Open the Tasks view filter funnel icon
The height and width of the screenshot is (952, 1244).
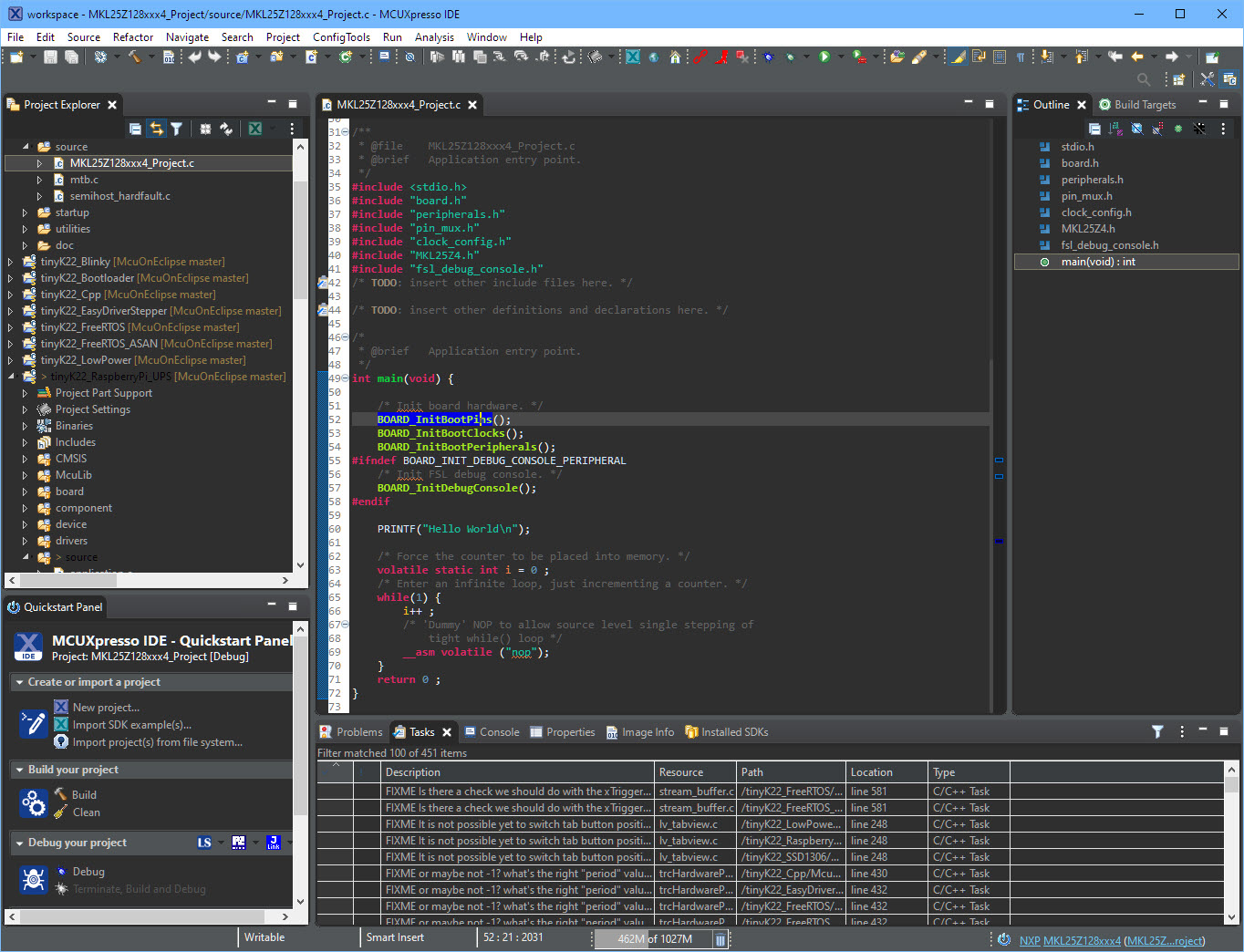click(x=1157, y=731)
